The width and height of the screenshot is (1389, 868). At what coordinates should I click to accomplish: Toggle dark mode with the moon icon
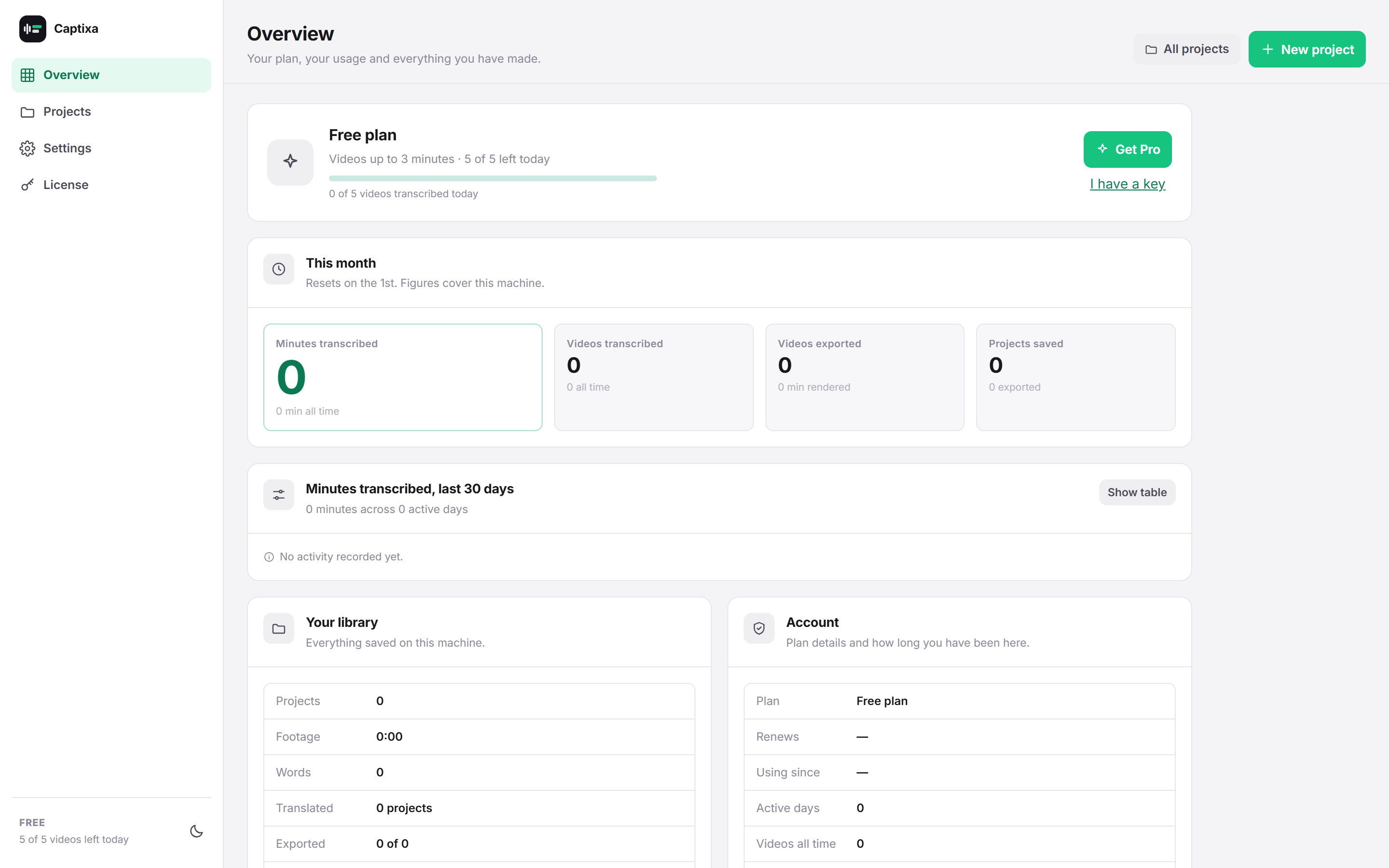tap(196, 831)
